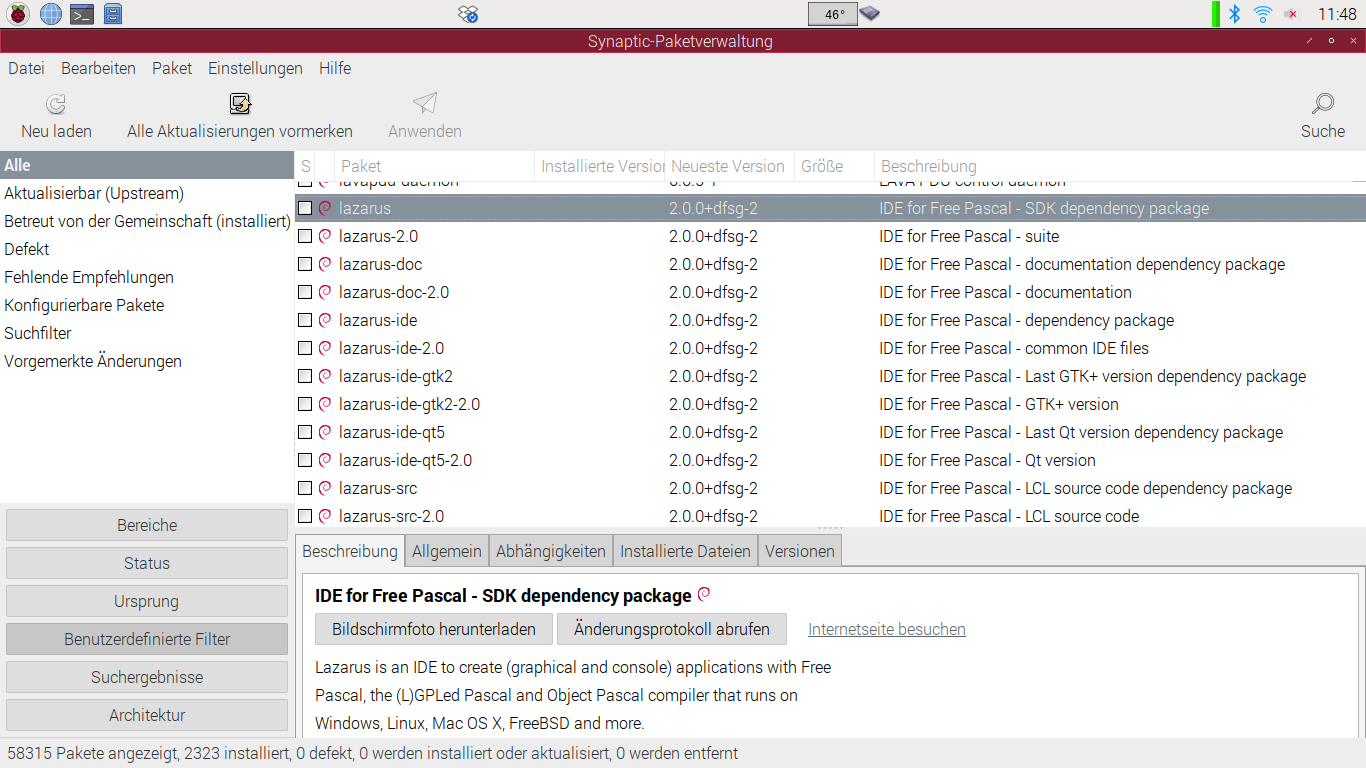
Task: Select the Alle filter entry
Action: [147, 165]
